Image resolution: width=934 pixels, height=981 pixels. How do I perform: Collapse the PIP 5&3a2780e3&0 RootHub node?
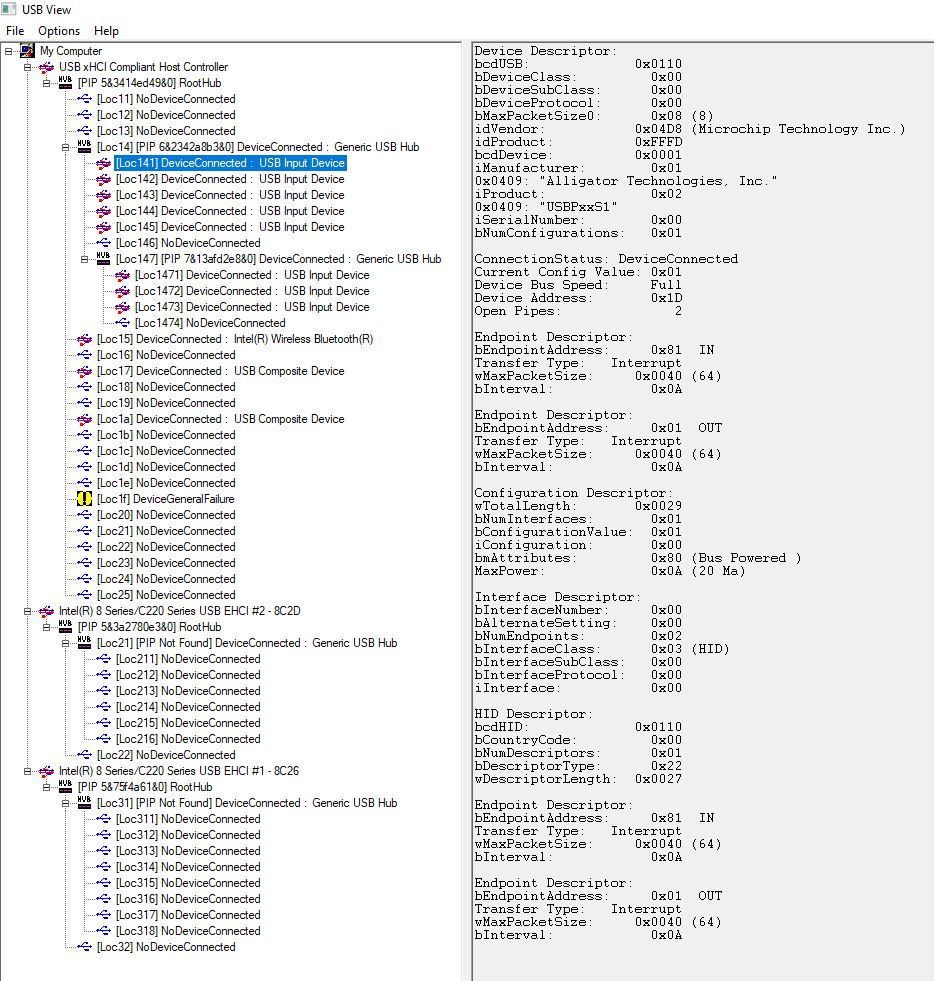click(46, 627)
